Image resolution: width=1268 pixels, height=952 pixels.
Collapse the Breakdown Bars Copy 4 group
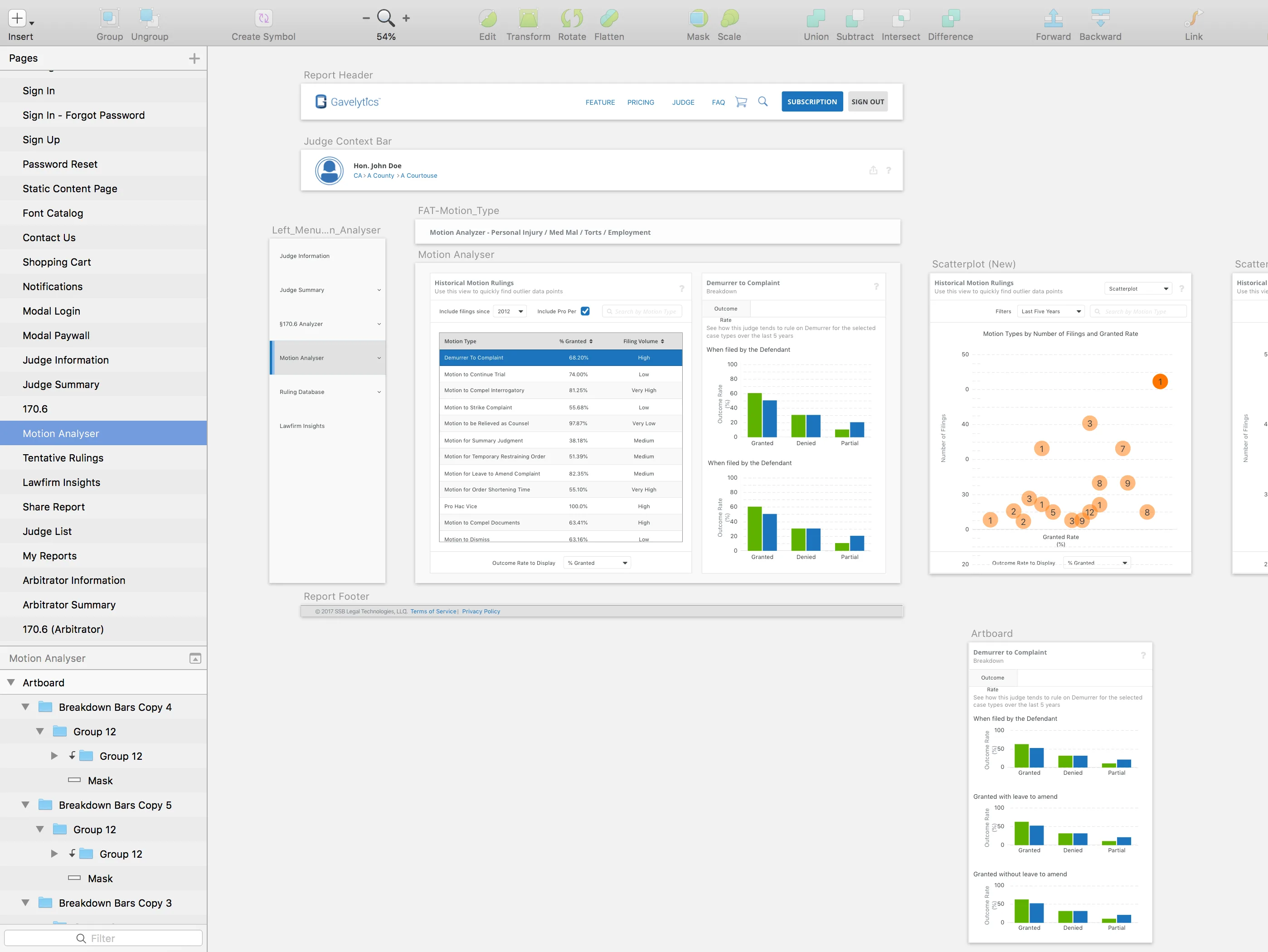[x=26, y=707]
